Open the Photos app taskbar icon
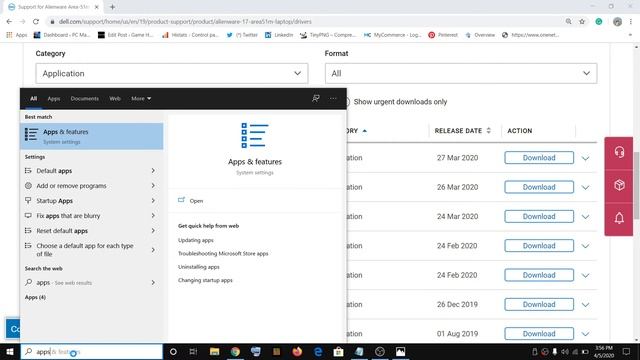 (400, 351)
